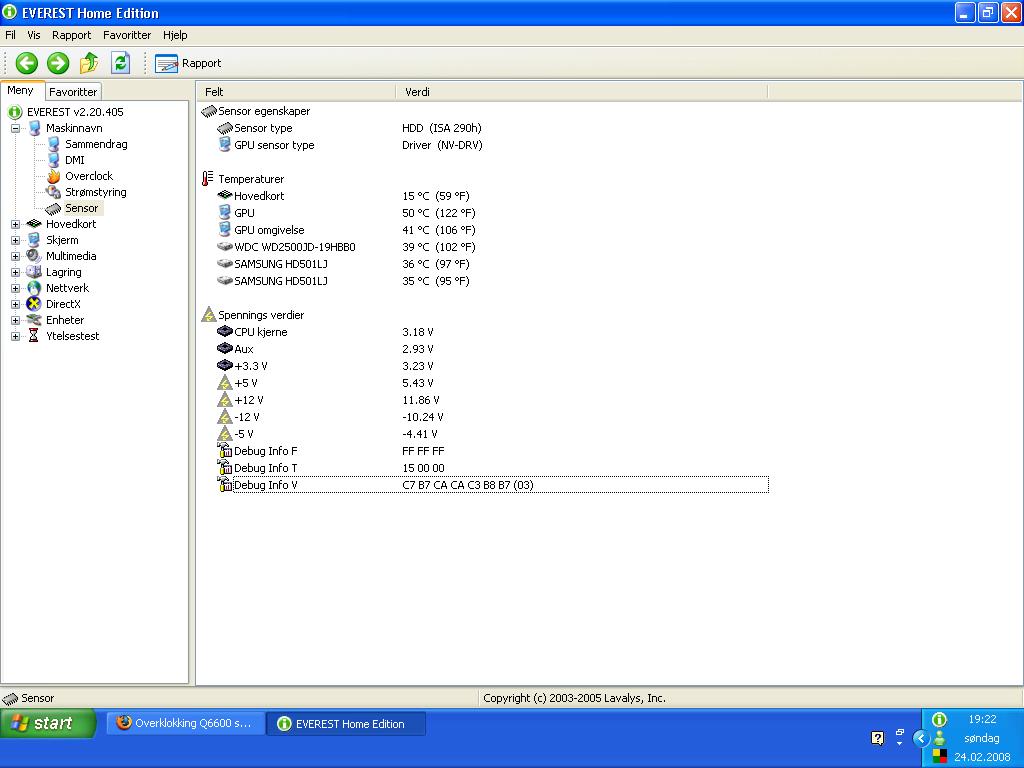Expand the Hovedkort tree node
This screenshot has height=768, width=1024.
coord(15,224)
